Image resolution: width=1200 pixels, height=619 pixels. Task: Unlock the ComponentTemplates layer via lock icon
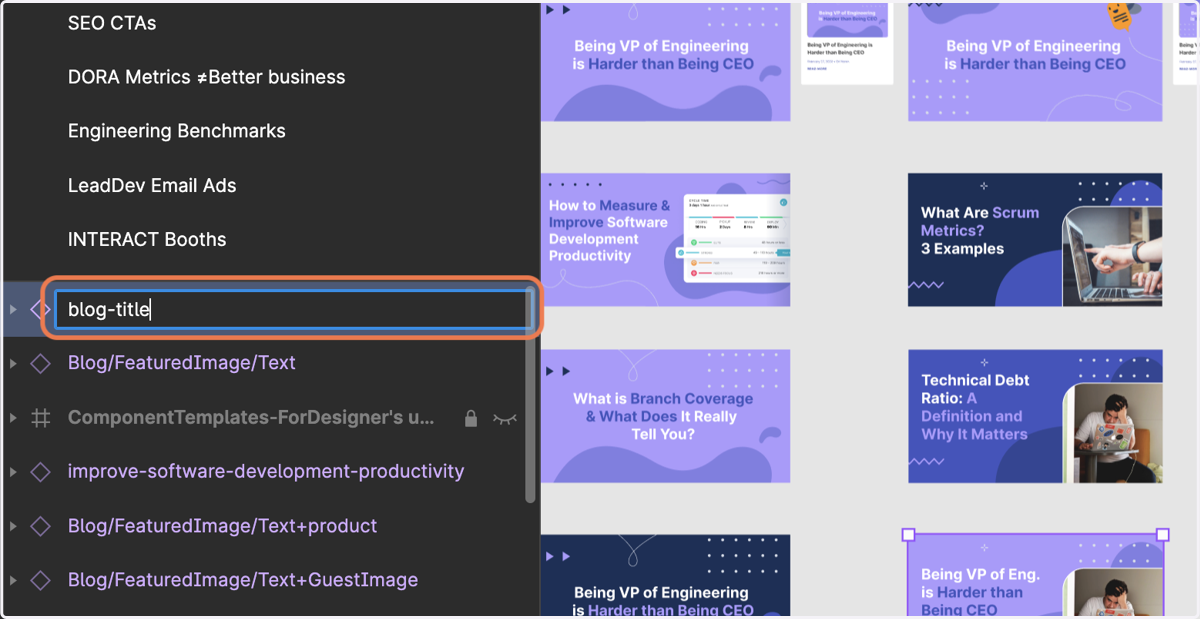[470, 418]
